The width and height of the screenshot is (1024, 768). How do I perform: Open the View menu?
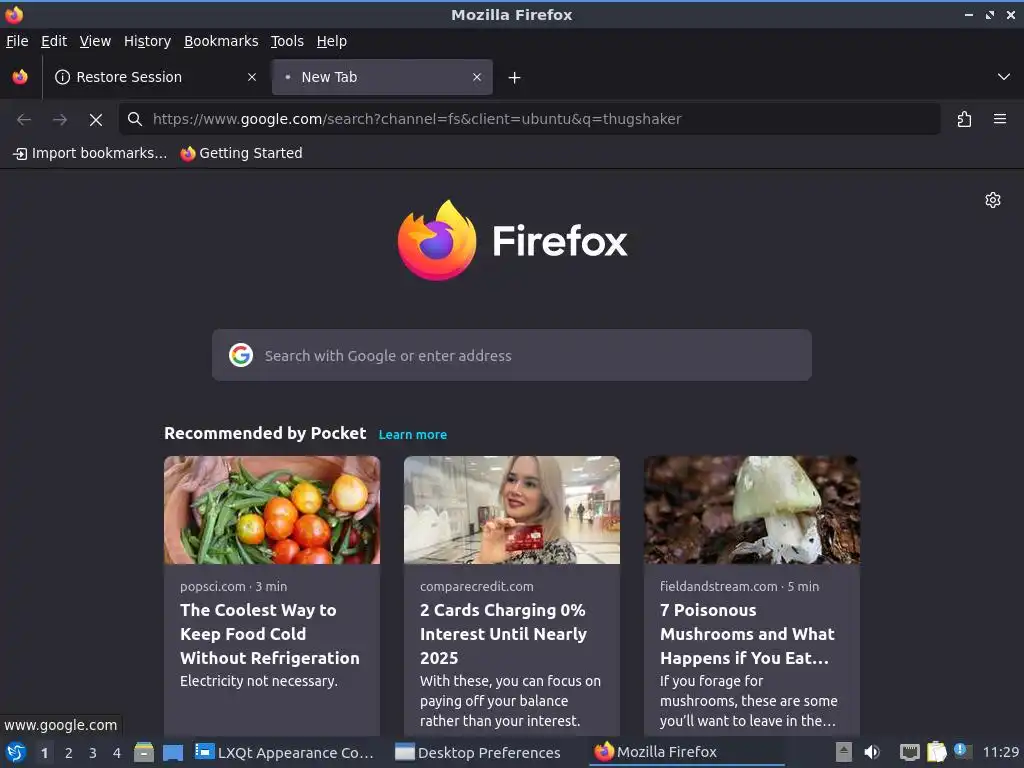tap(95, 41)
